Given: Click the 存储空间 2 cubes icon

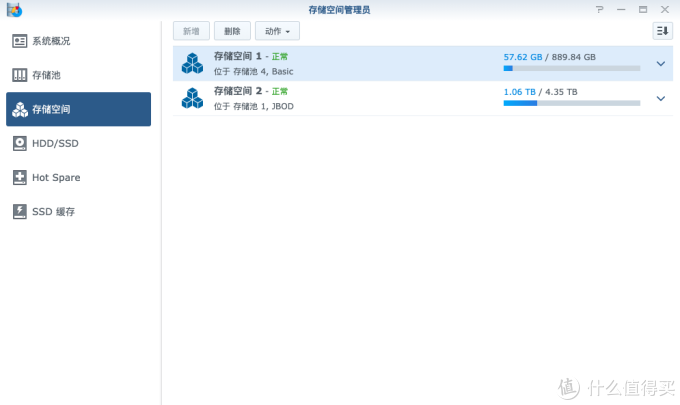Looking at the screenshot, I should (192, 98).
